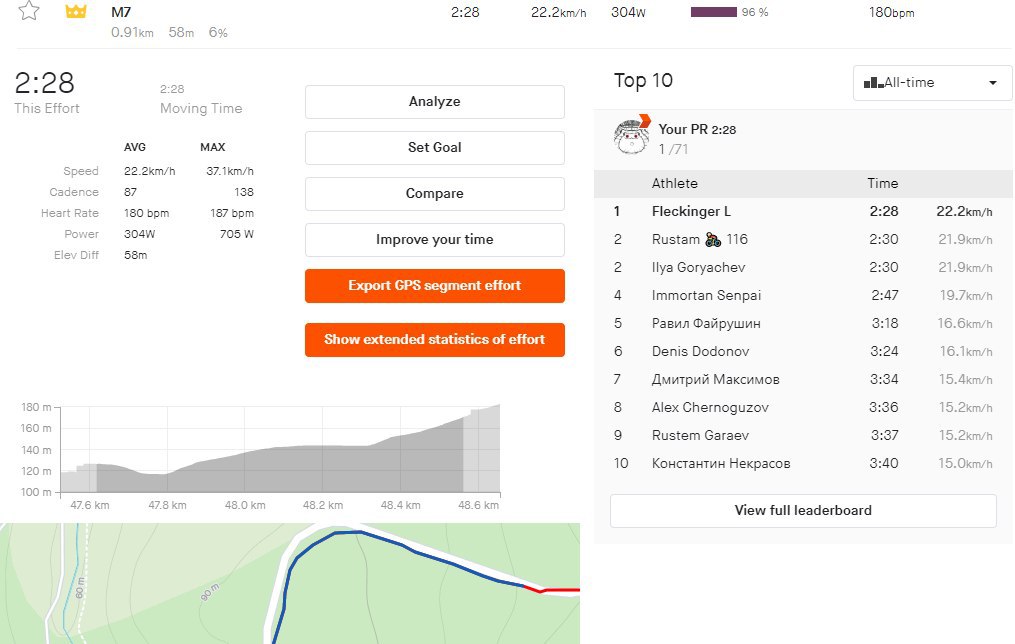This screenshot has height=644, width=1015.
Task: Open the M7 segment title
Action: click(121, 12)
